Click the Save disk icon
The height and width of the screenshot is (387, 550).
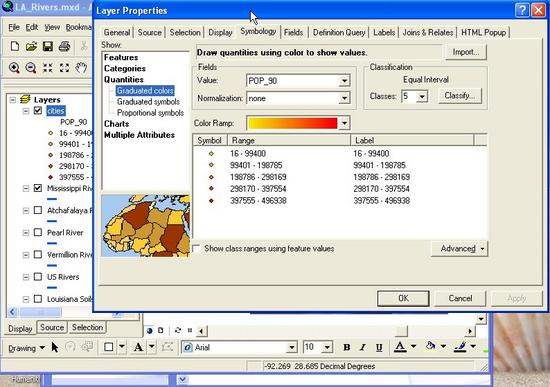coord(48,46)
